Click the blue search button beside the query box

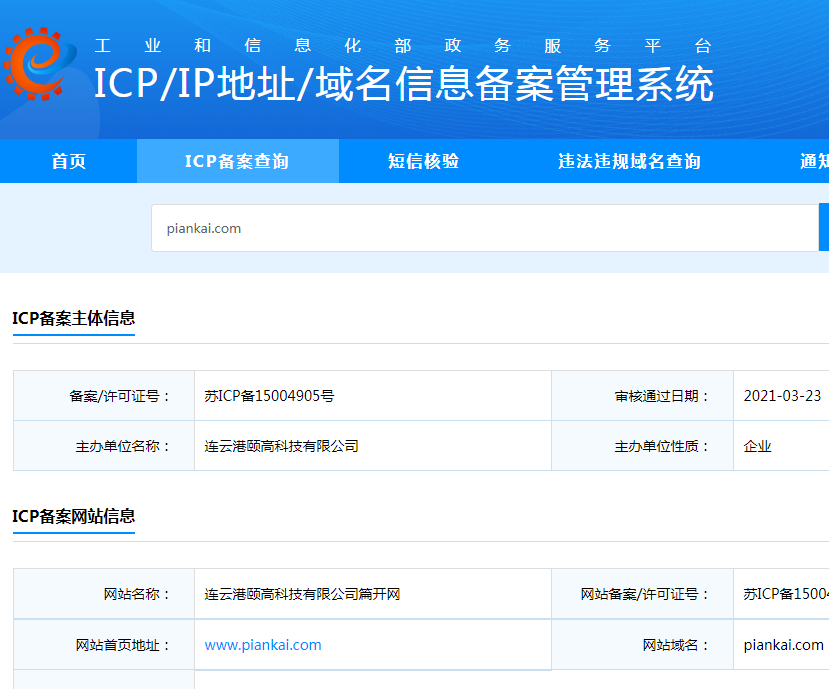point(825,228)
